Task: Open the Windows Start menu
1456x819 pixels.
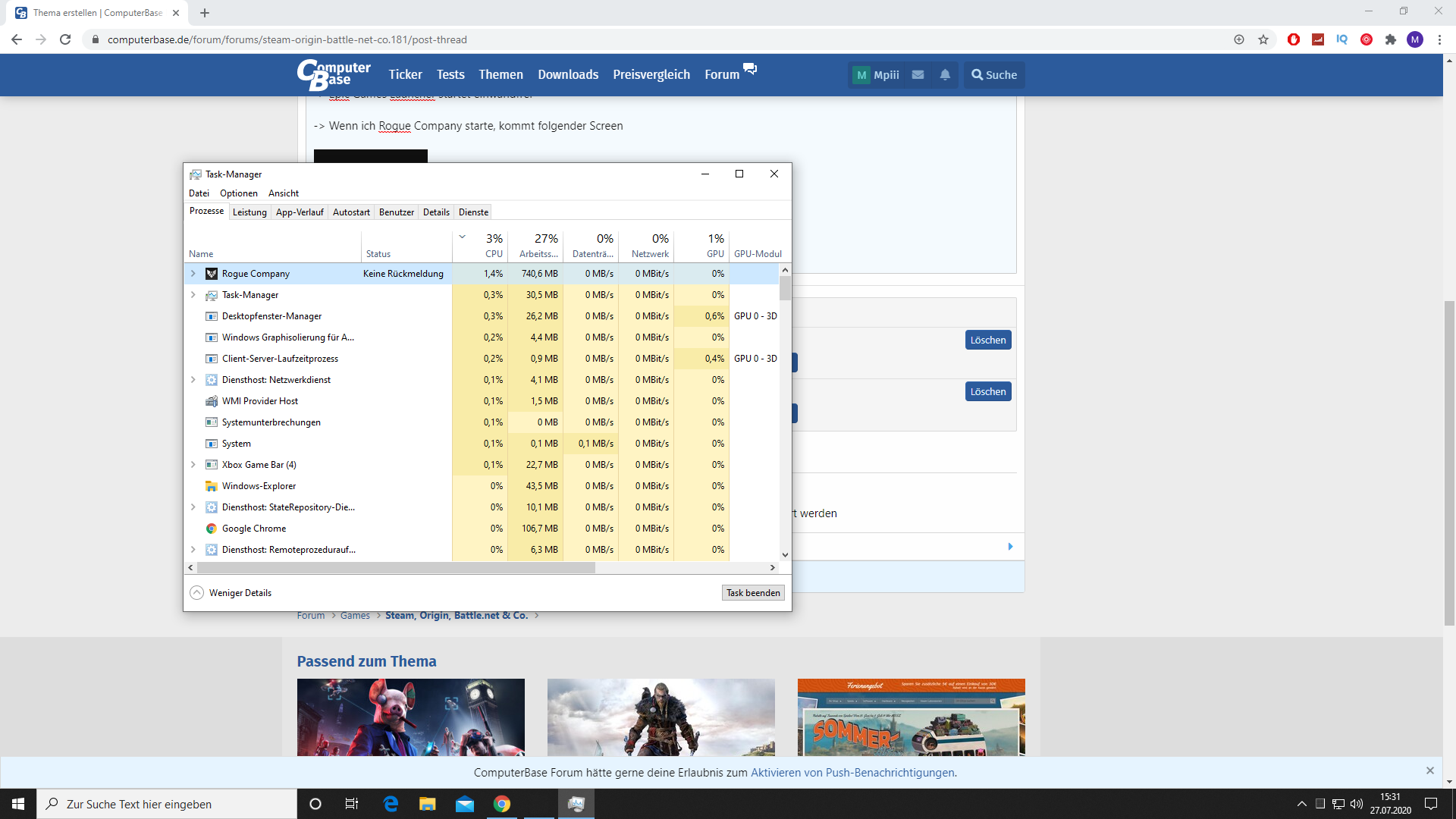Action: 18,804
